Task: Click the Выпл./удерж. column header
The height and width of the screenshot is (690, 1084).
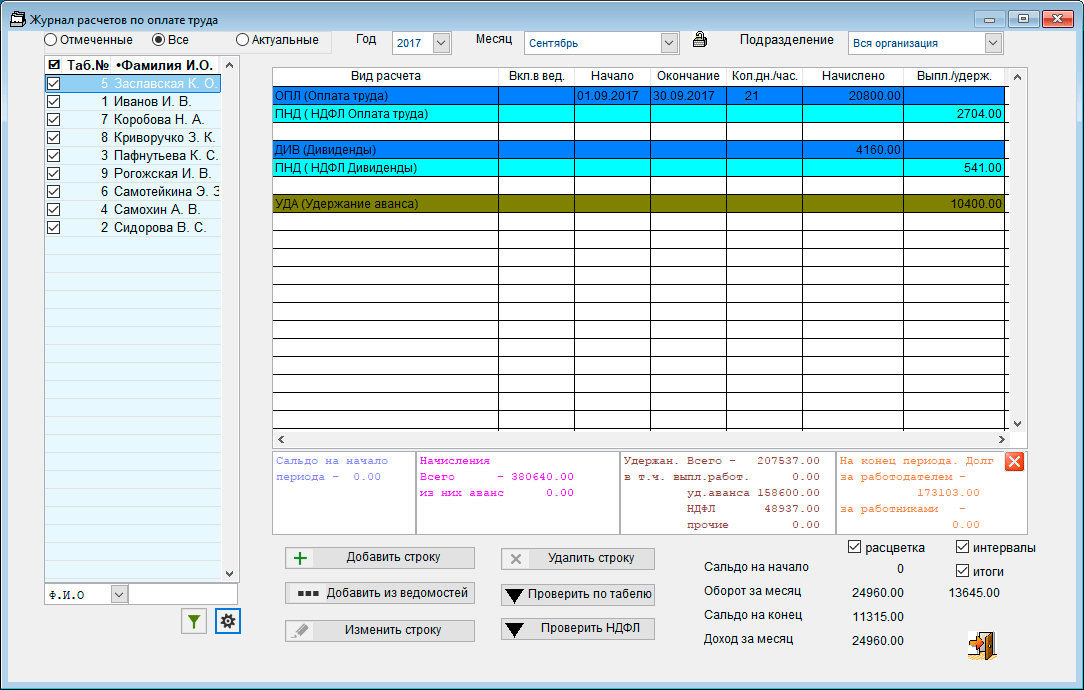Action: (x=954, y=77)
